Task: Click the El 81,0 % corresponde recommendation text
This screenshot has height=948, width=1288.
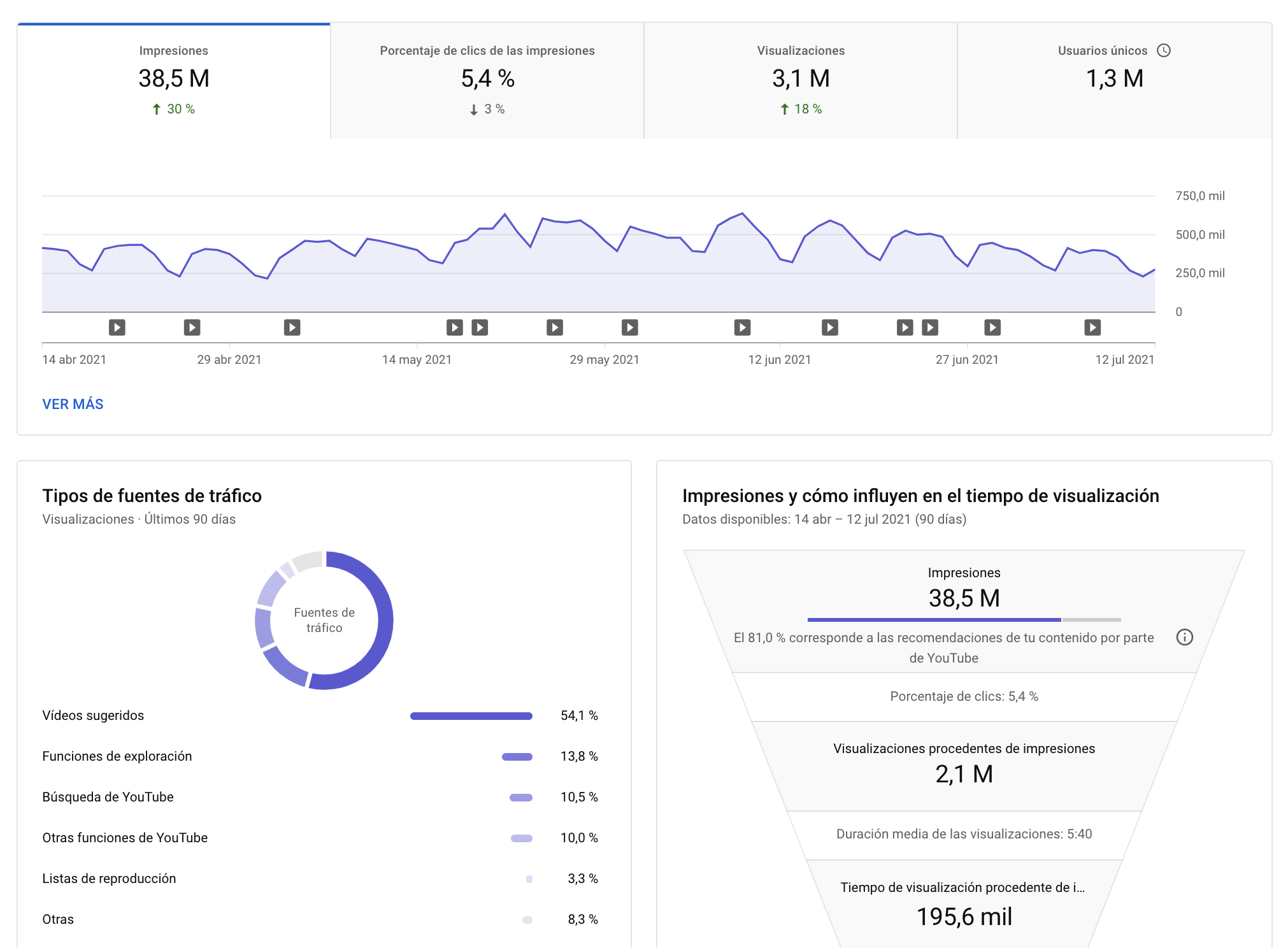Action: [x=944, y=648]
